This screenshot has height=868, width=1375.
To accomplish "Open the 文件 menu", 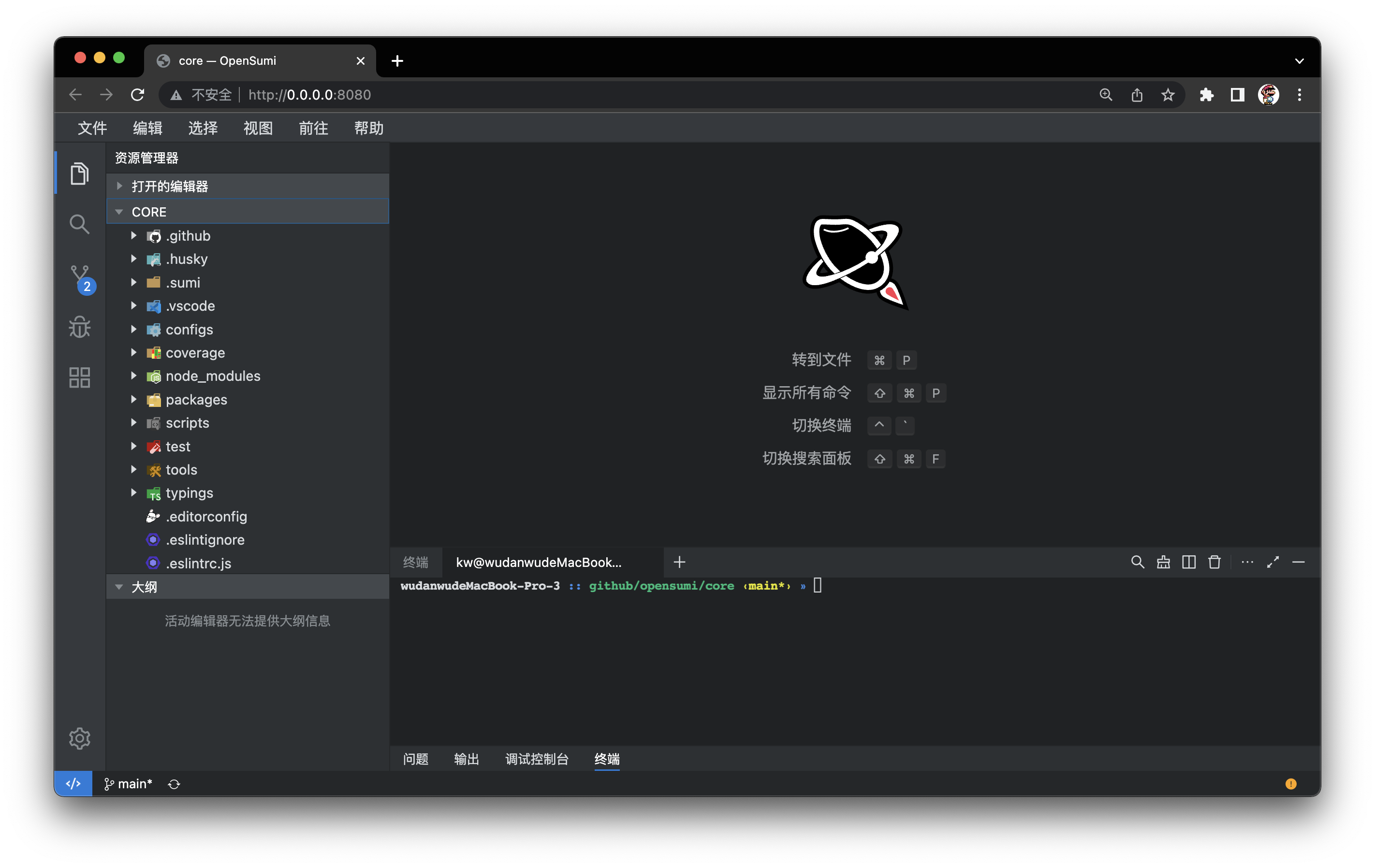I will [92, 128].
